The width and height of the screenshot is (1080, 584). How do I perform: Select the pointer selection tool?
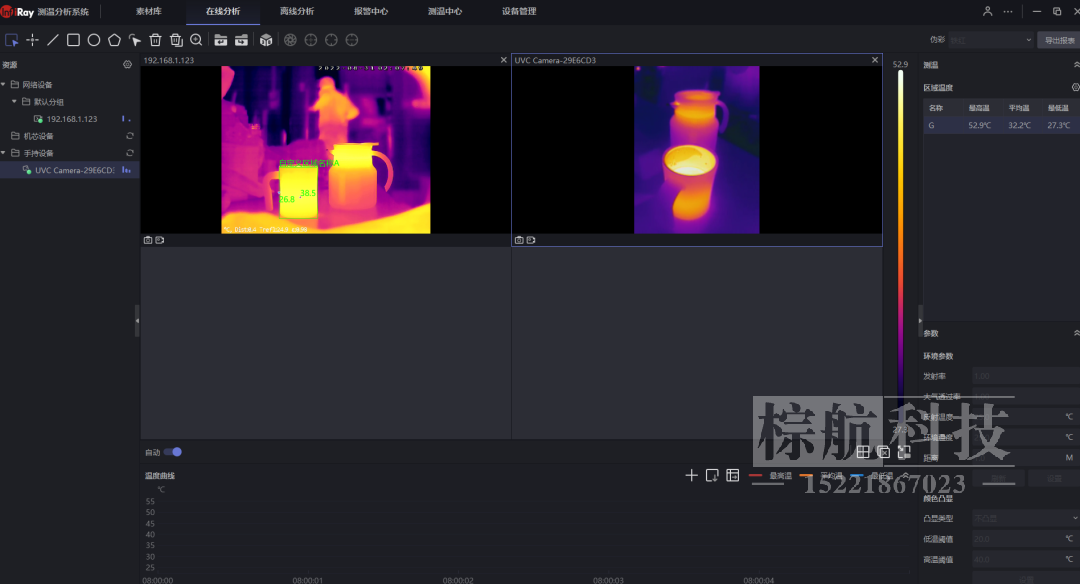tap(11, 40)
